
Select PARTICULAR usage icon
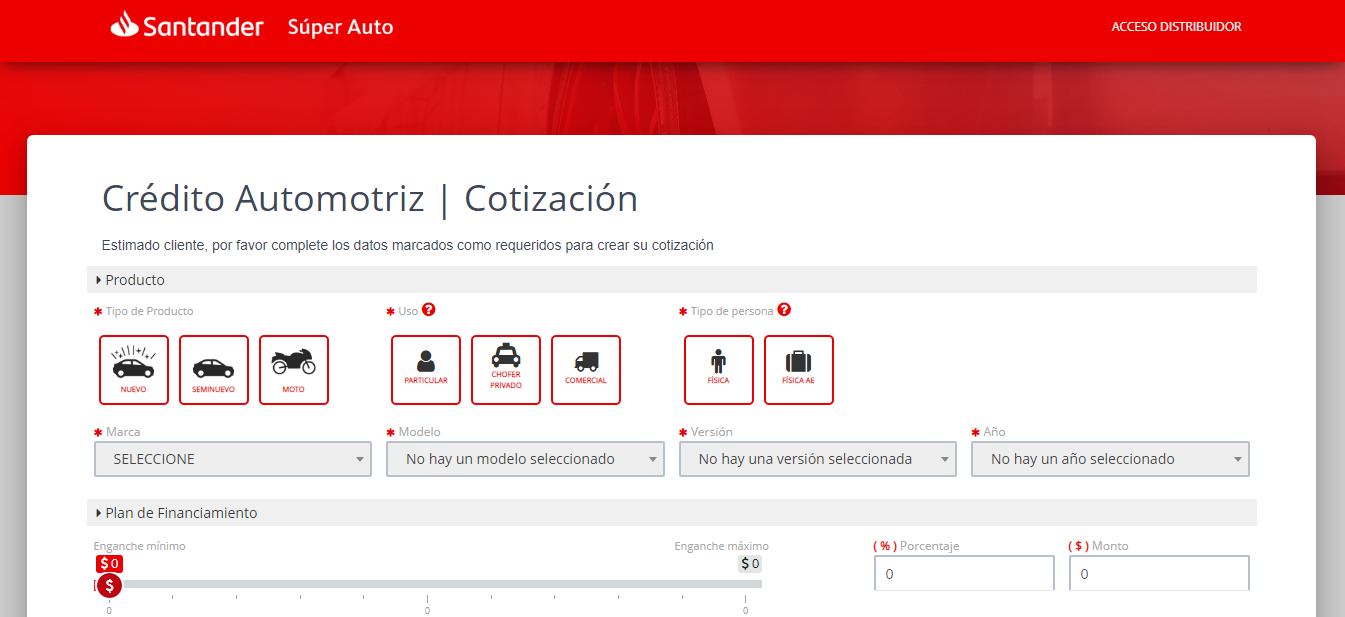[425, 369]
